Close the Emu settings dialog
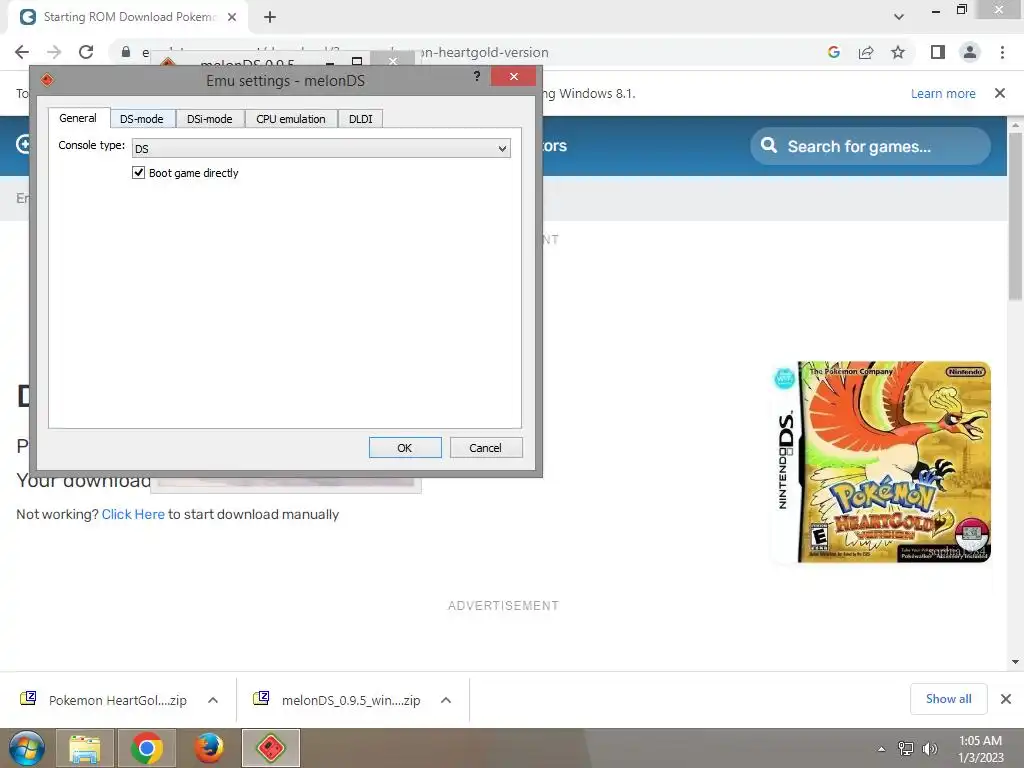 click(513, 76)
